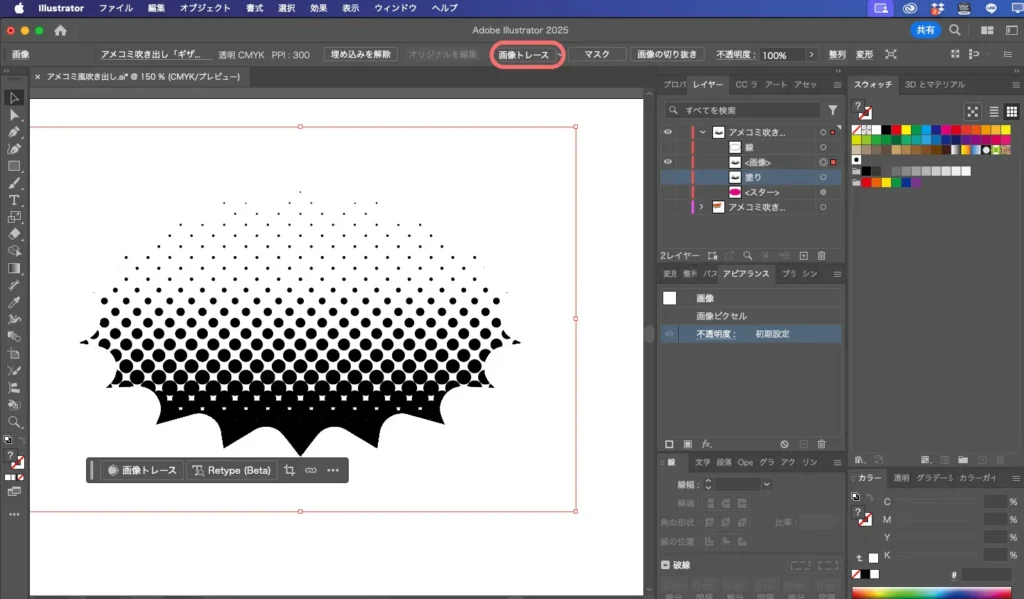Select the Pen tool
The image size is (1024, 599).
click(x=14, y=132)
